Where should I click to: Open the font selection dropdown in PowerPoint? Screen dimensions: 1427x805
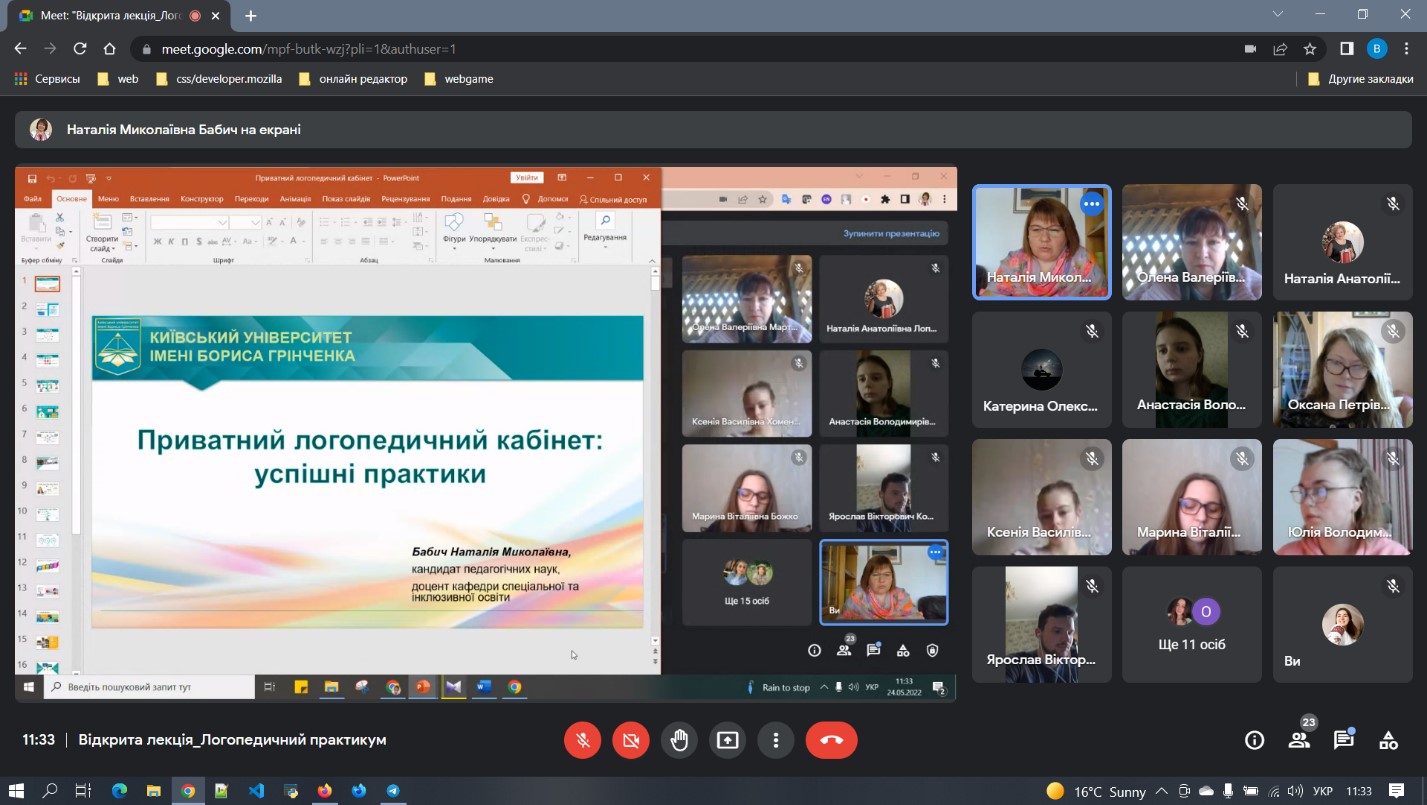tap(221, 222)
